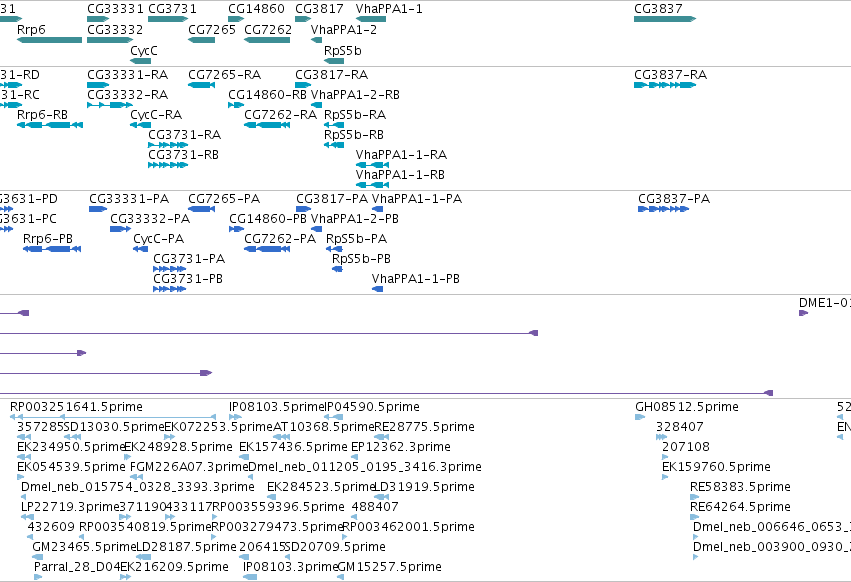
Task: Select the CG3817 gene glyph
Action: [x=303, y=19]
